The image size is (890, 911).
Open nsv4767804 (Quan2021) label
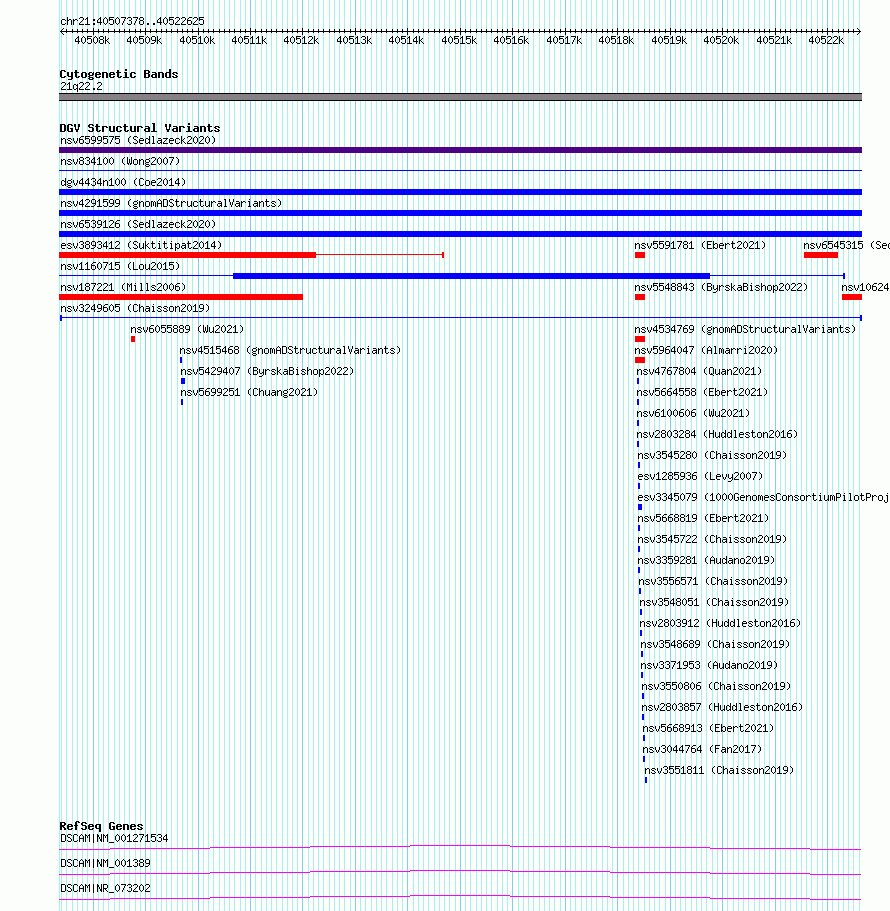(x=699, y=371)
